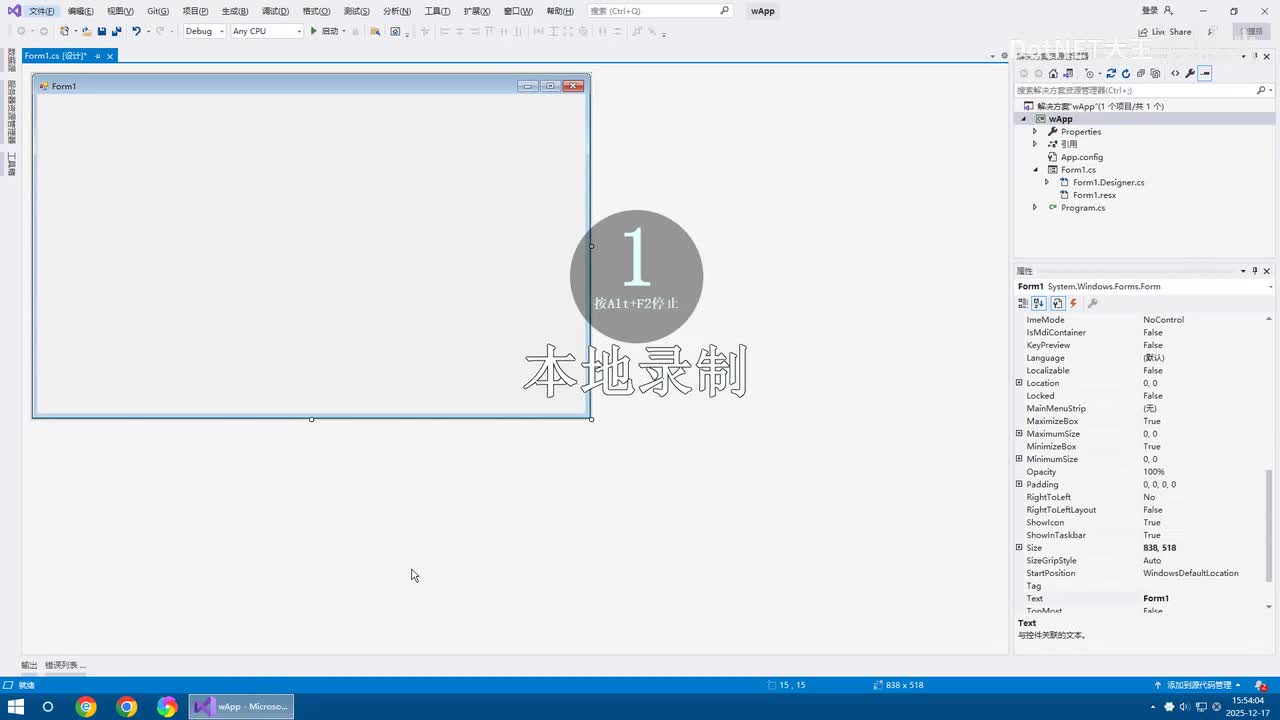The image size is (1280, 720).
Task: Expand MaximumSize property plus box
Action: coord(1019,434)
